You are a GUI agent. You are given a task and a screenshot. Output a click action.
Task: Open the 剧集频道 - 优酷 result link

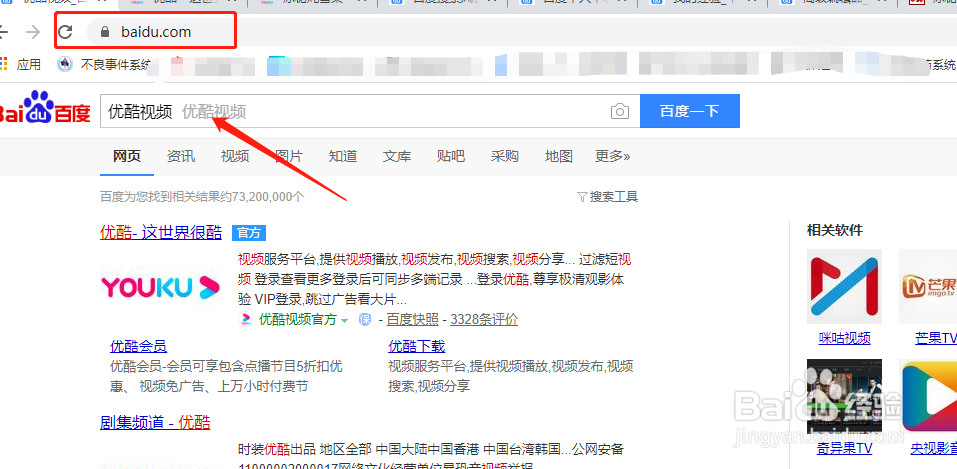155,422
